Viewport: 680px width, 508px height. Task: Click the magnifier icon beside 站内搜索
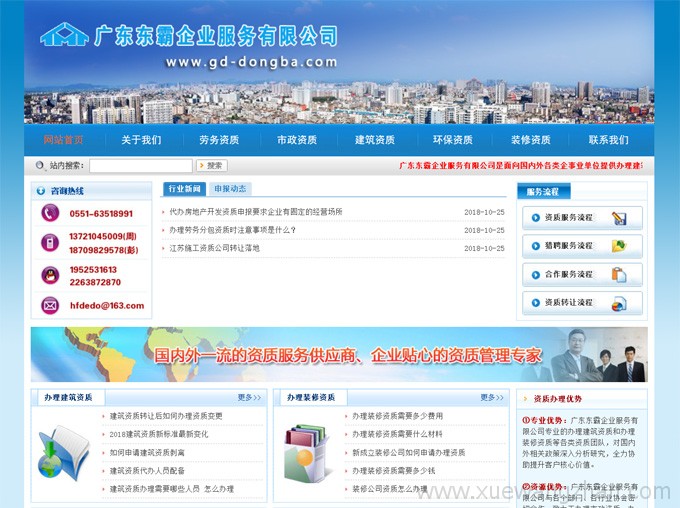pos(40,166)
